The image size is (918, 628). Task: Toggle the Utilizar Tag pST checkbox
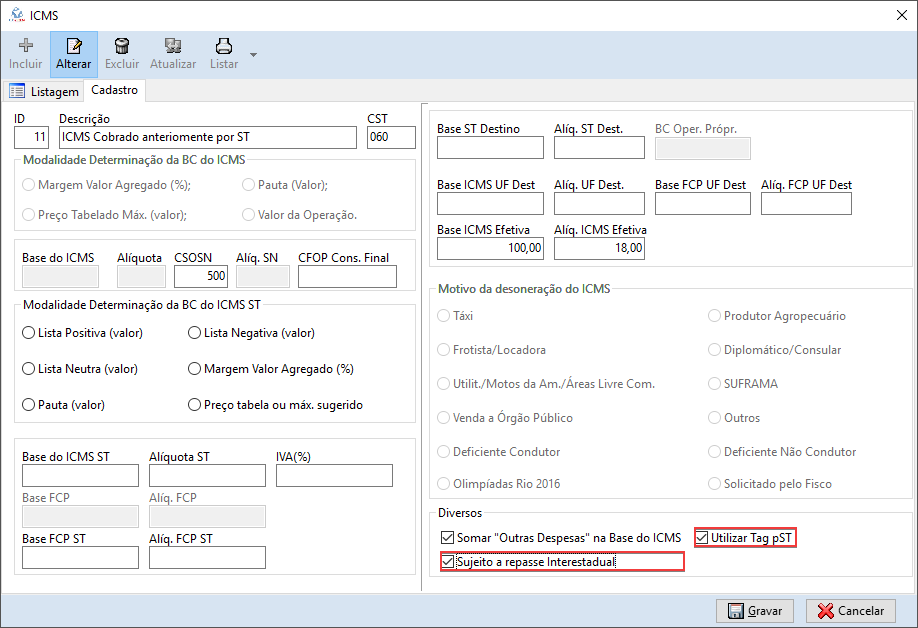click(x=703, y=538)
